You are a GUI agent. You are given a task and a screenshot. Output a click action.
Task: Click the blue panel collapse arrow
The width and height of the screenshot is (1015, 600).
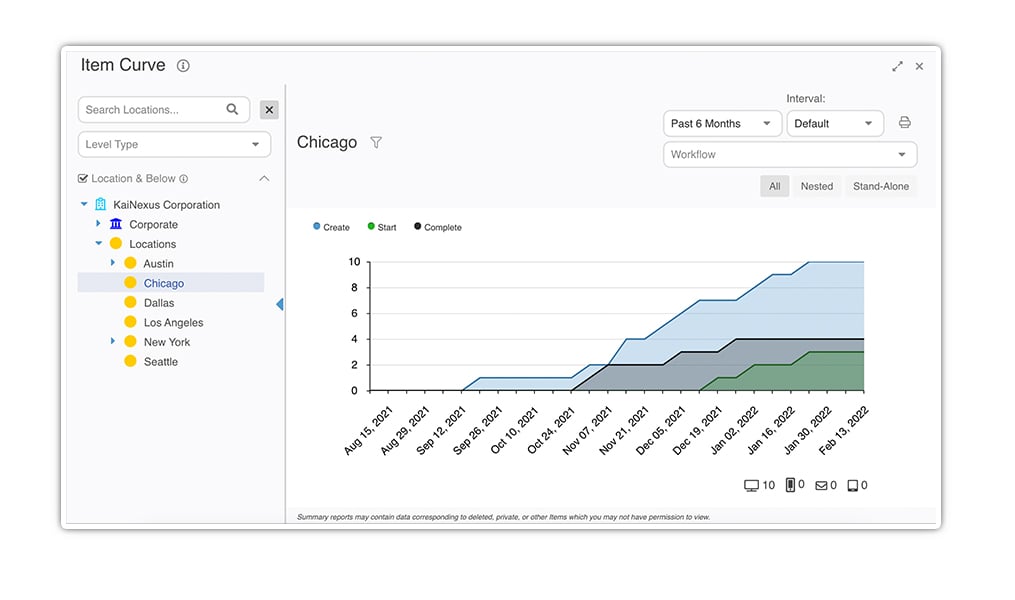click(280, 304)
